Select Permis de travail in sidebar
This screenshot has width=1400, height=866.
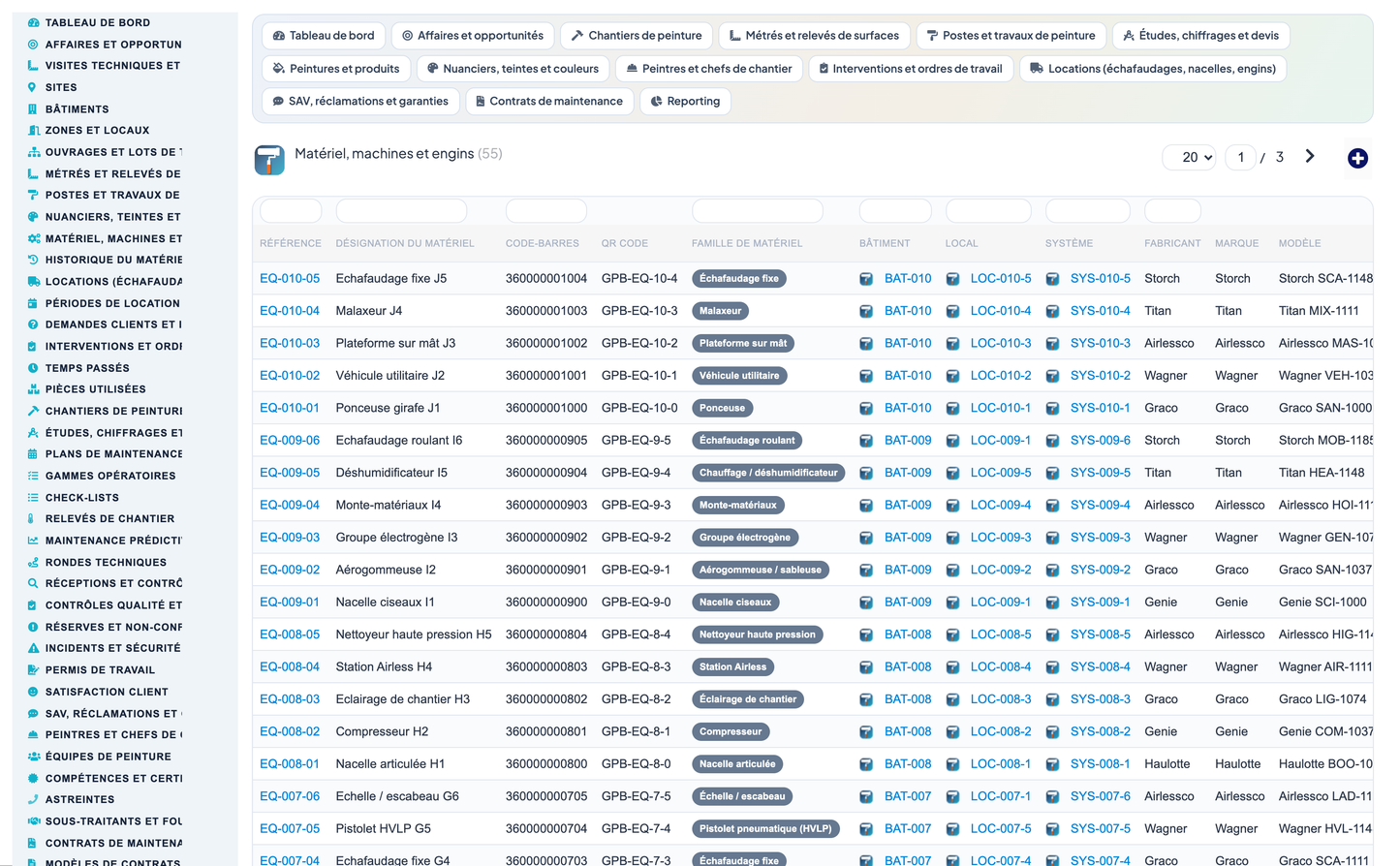coord(100,670)
